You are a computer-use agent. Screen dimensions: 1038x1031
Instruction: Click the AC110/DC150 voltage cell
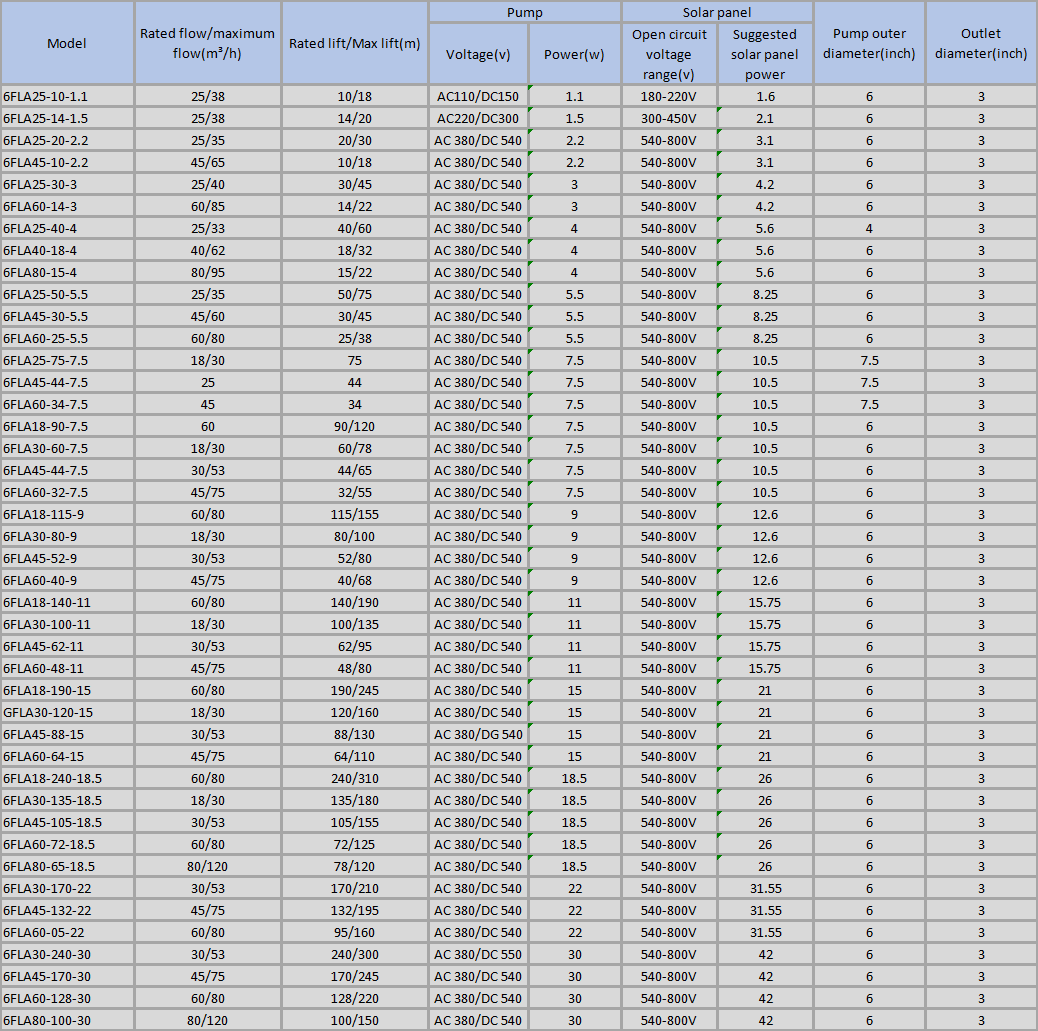[478, 96]
